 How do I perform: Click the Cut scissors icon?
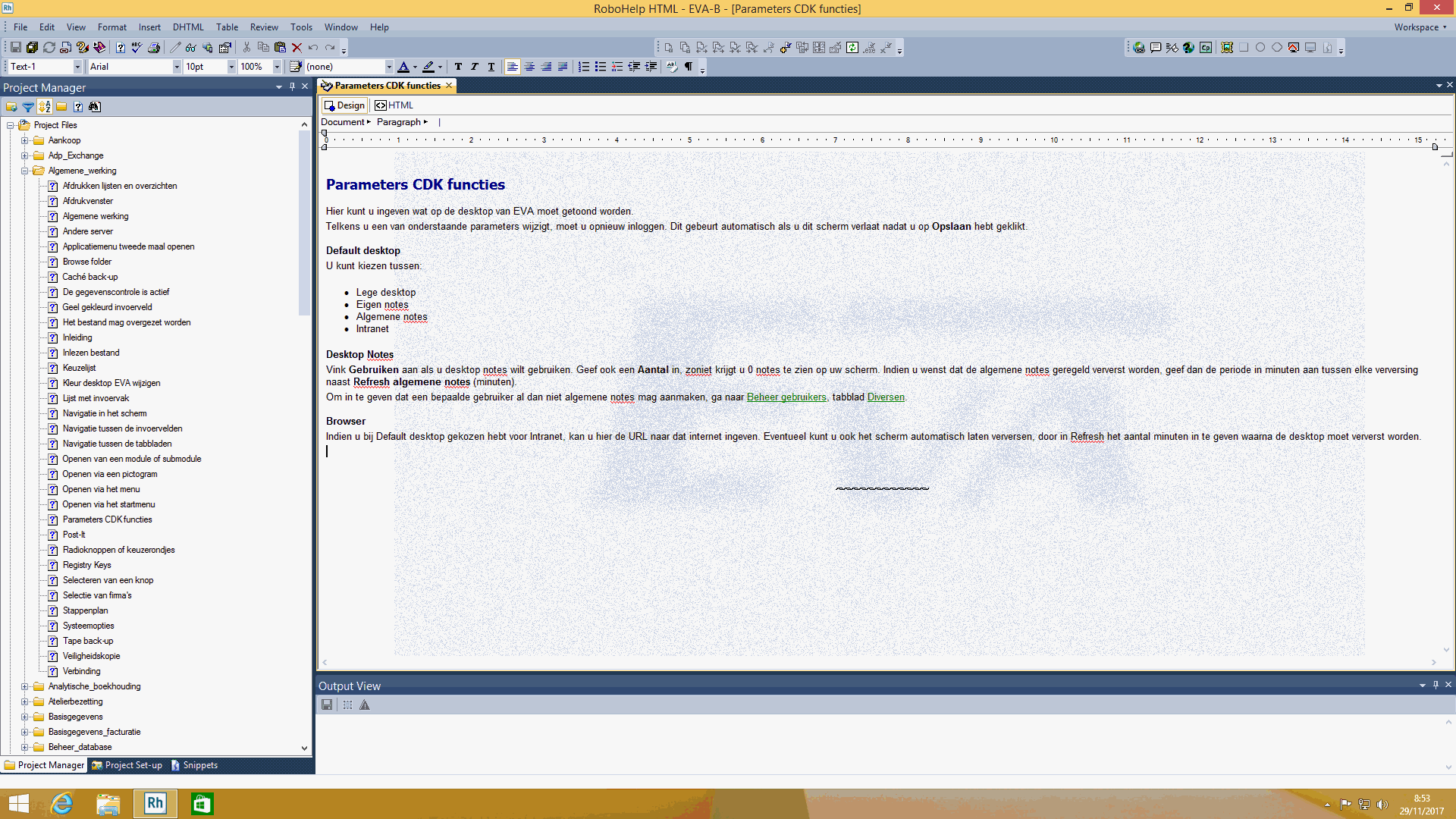246,47
